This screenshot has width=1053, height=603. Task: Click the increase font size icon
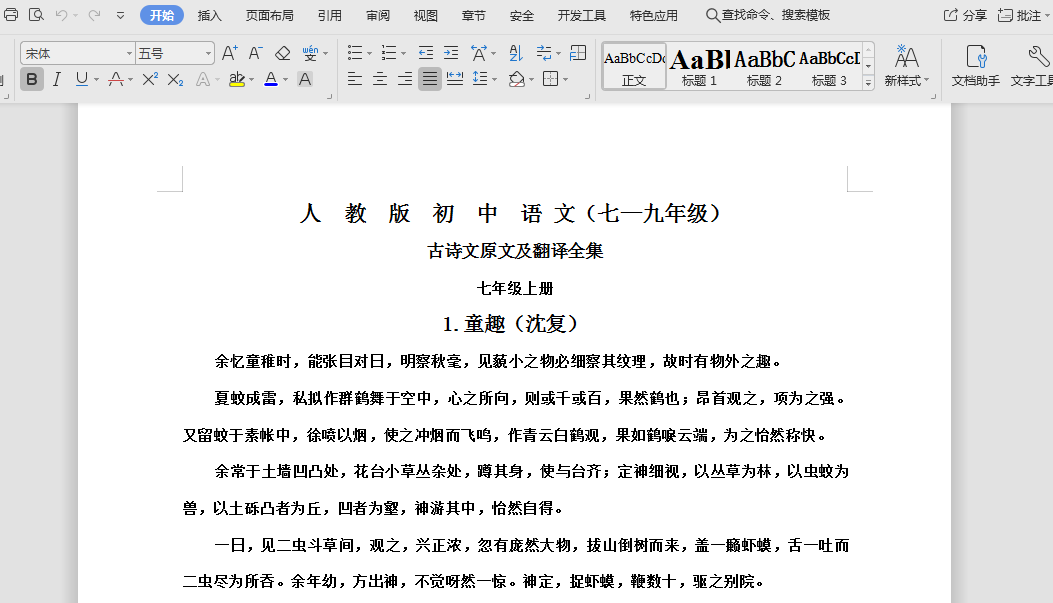point(229,53)
